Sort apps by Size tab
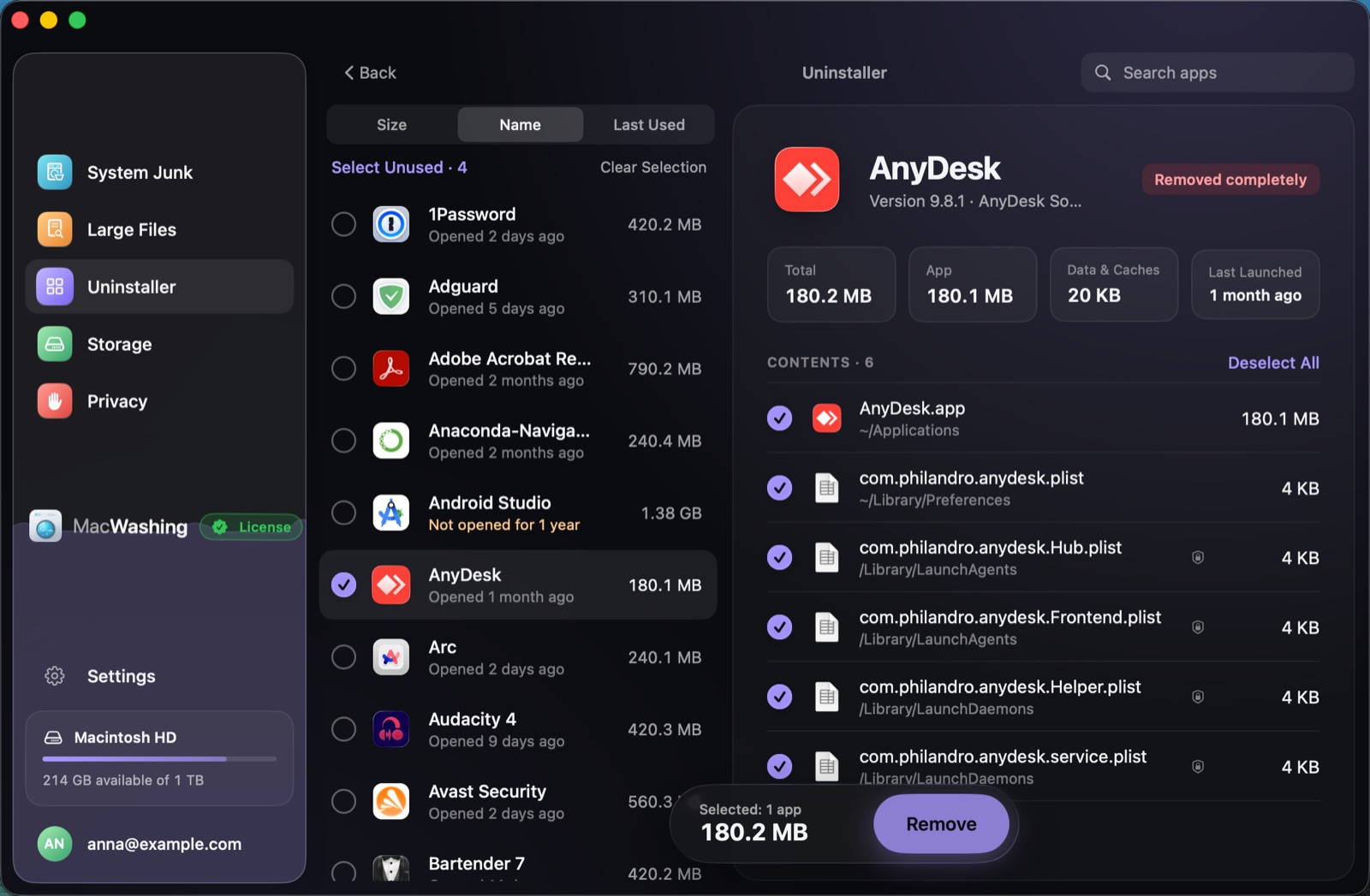1370x896 pixels. 392,125
